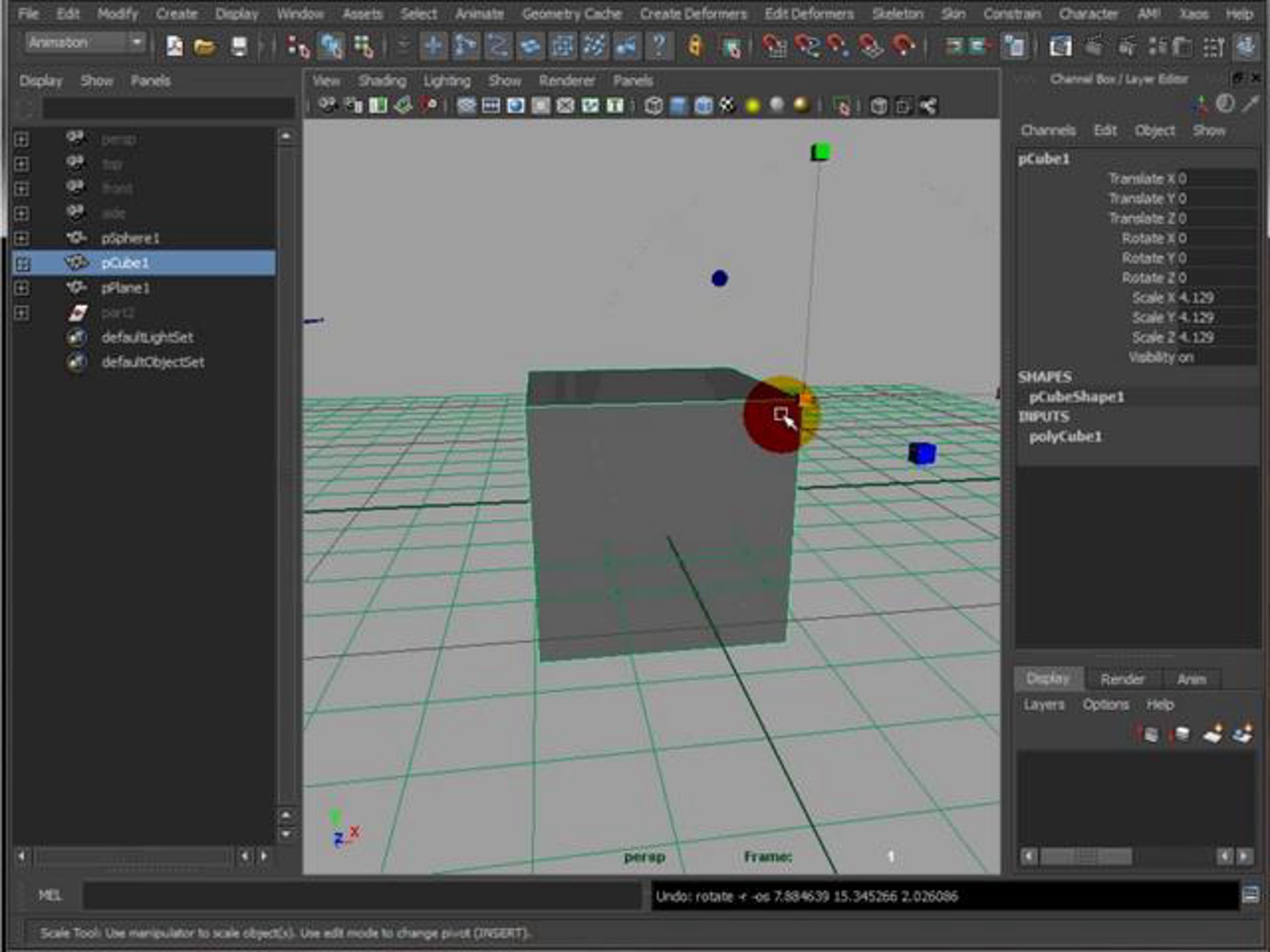The height and width of the screenshot is (952, 1270).
Task: Expand the pSphere1 node
Action: pyautogui.click(x=21, y=238)
